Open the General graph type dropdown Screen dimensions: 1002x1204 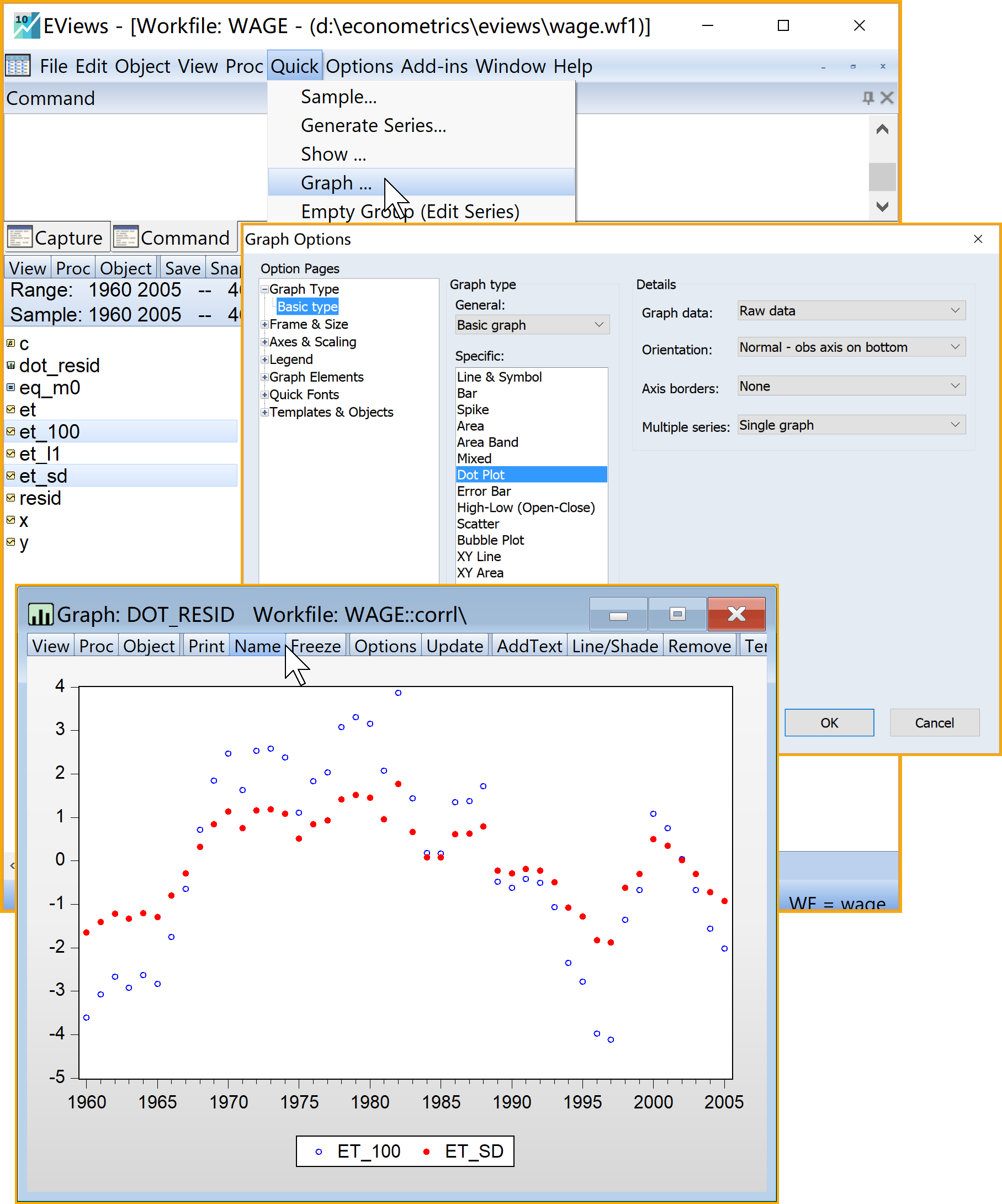point(532,325)
